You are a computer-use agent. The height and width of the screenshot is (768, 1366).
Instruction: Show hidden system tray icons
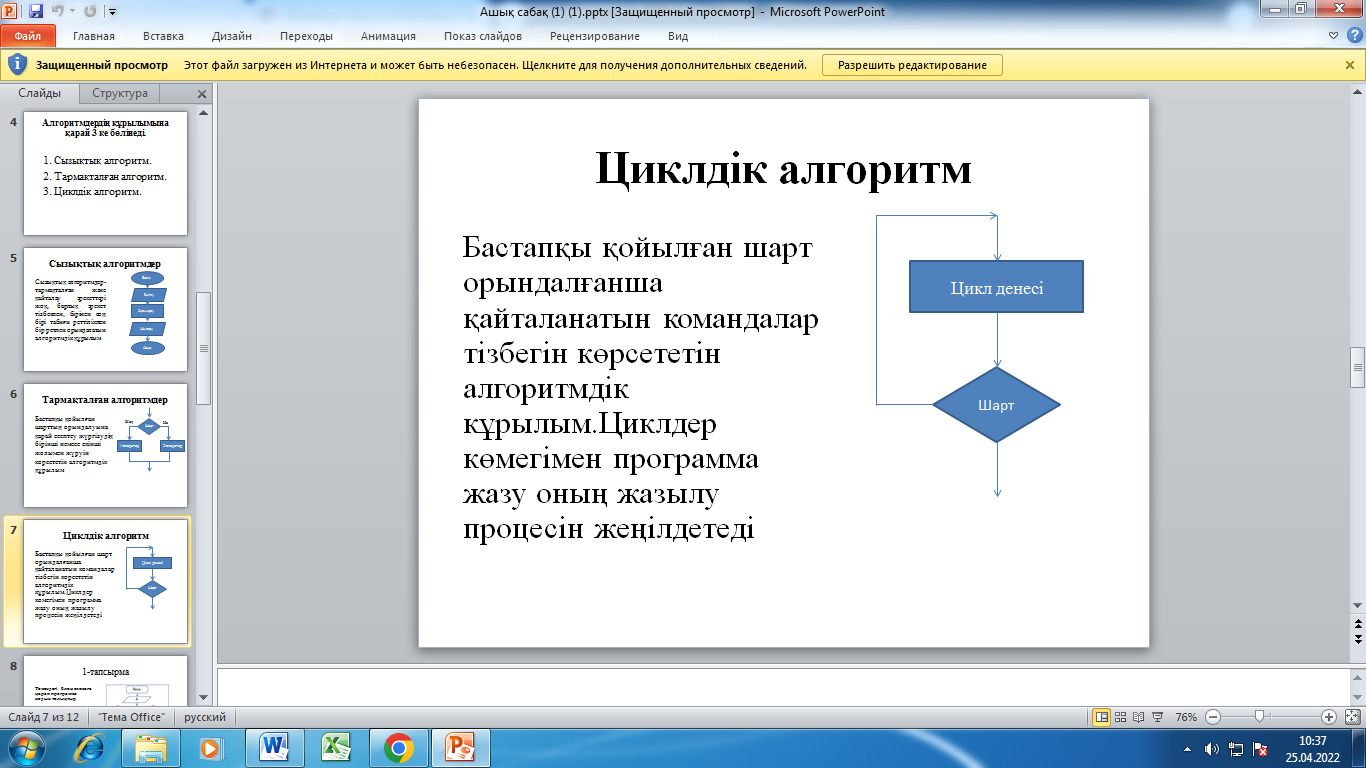pyautogui.click(x=1187, y=748)
